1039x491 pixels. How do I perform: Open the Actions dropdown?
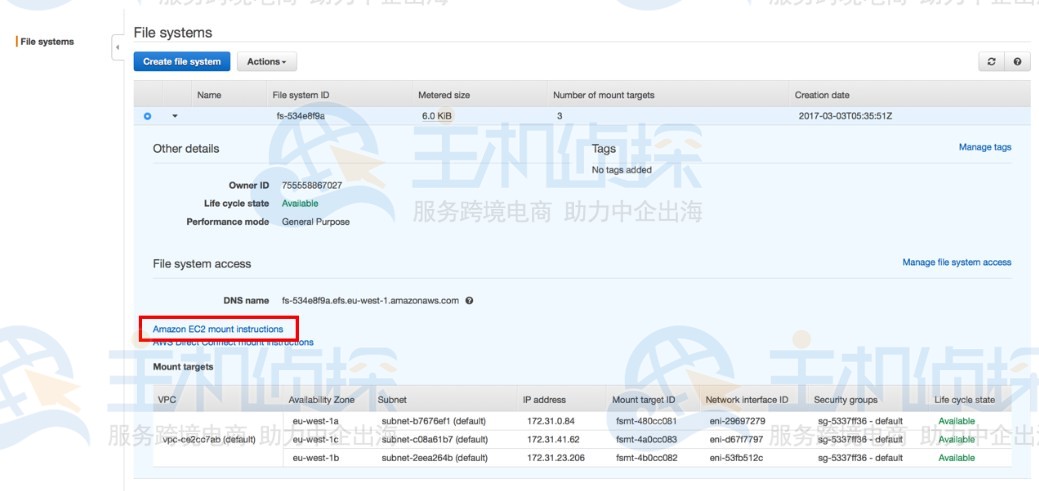(266, 62)
